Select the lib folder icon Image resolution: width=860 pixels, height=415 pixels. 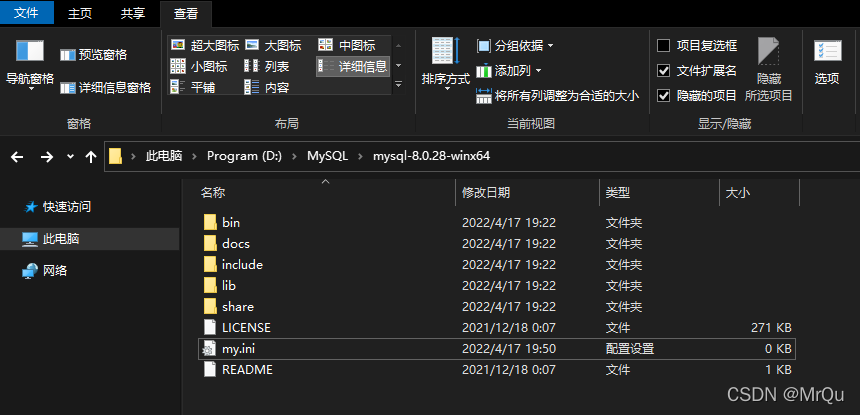point(210,286)
